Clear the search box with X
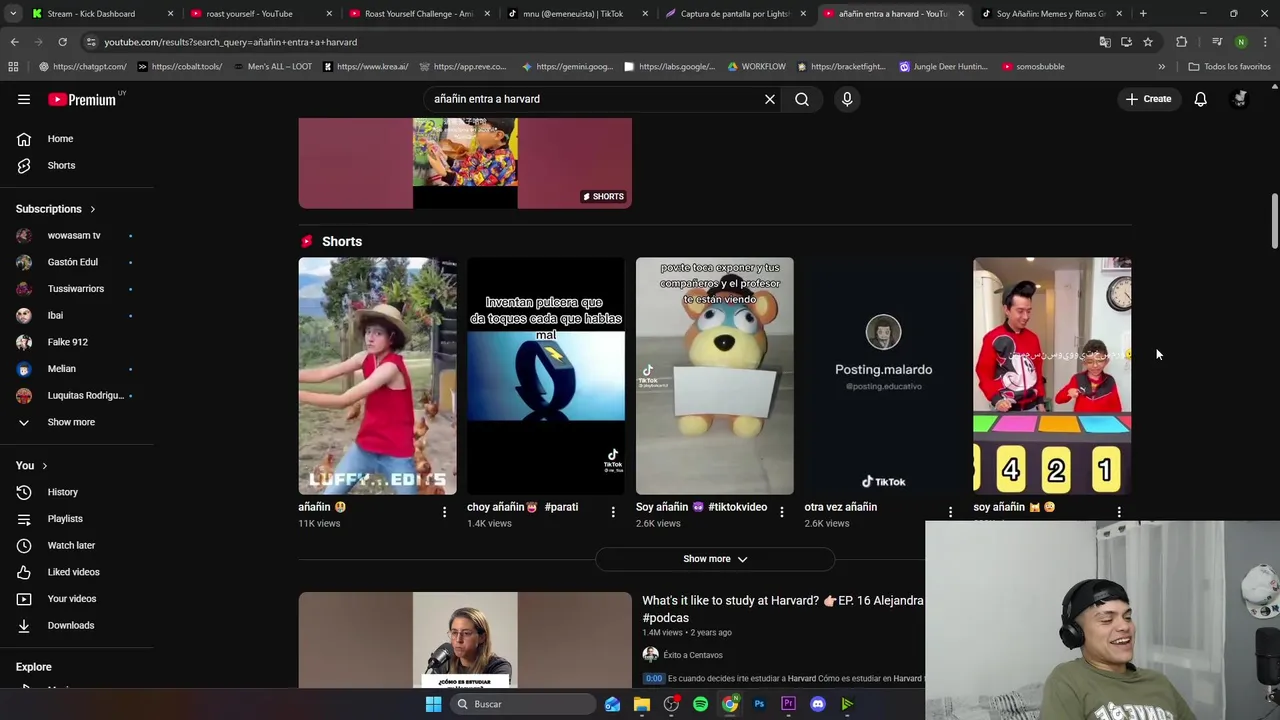Viewport: 1280px width, 720px height. [770, 99]
